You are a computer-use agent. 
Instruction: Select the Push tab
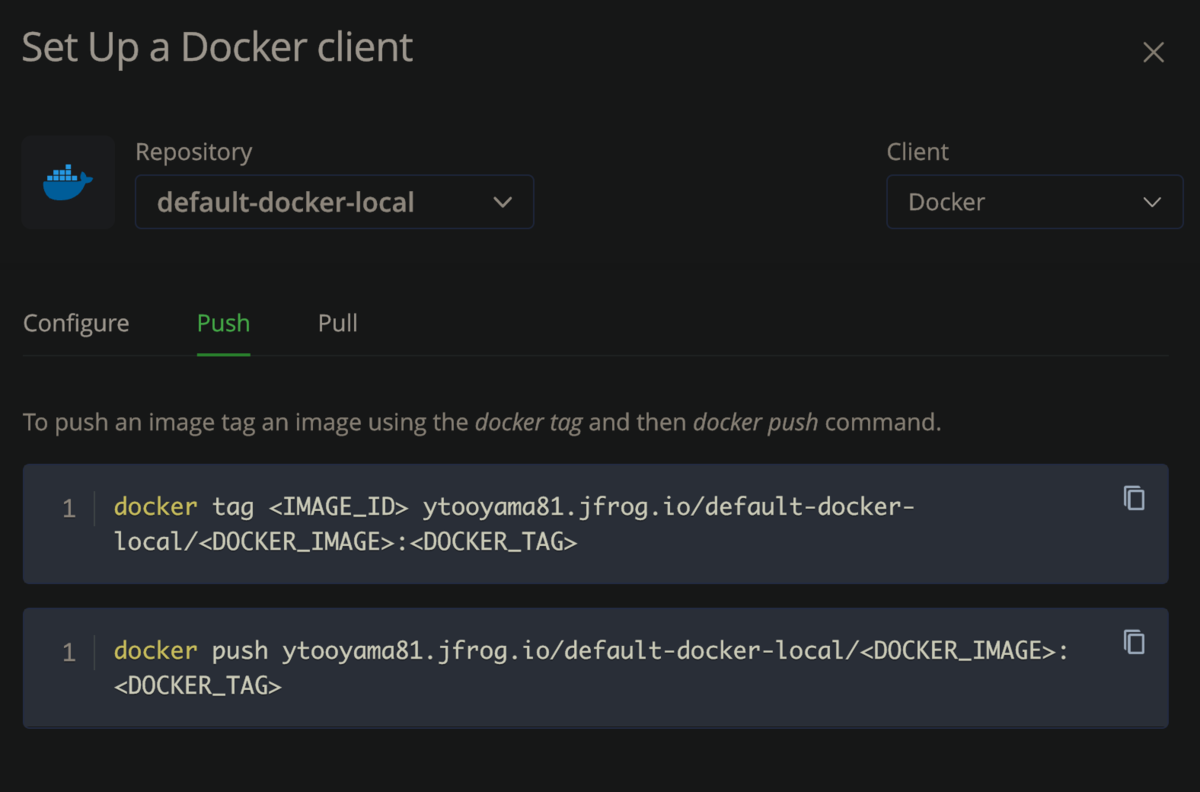click(223, 323)
